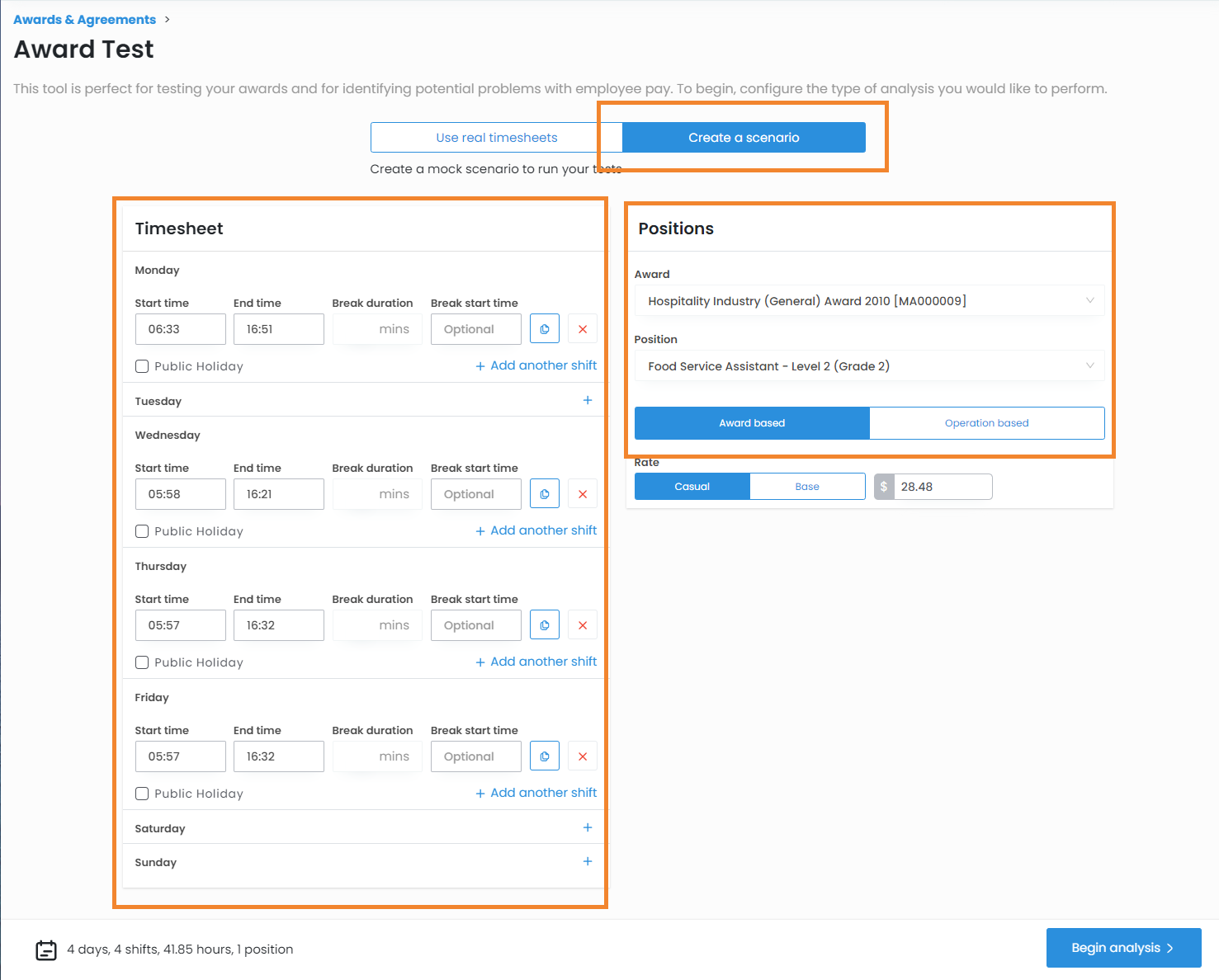Image resolution: width=1219 pixels, height=980 pixels.
Task: Click the copy shift icon for Friday
Action: pos(544,756)
